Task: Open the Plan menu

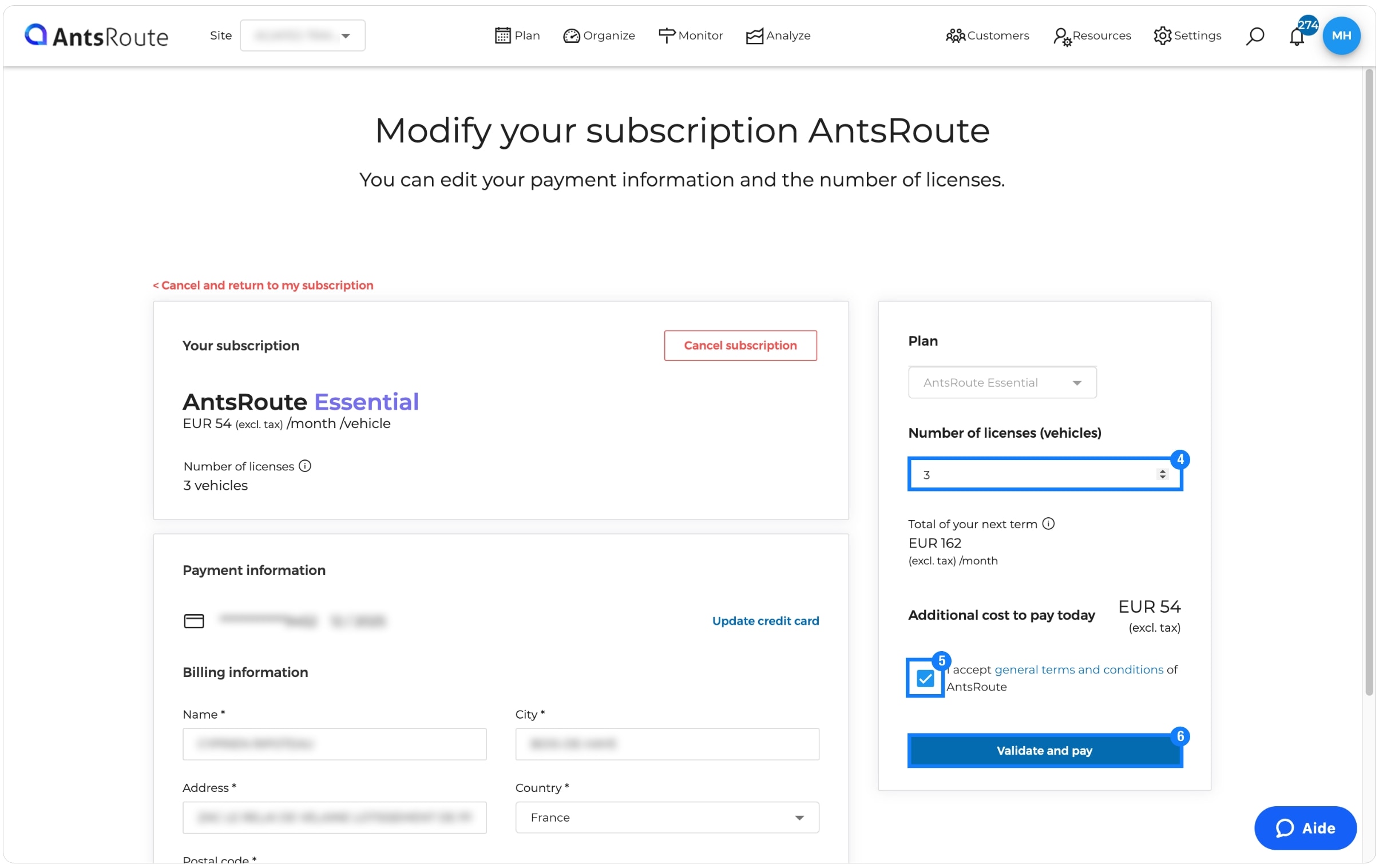Action: 517,35
